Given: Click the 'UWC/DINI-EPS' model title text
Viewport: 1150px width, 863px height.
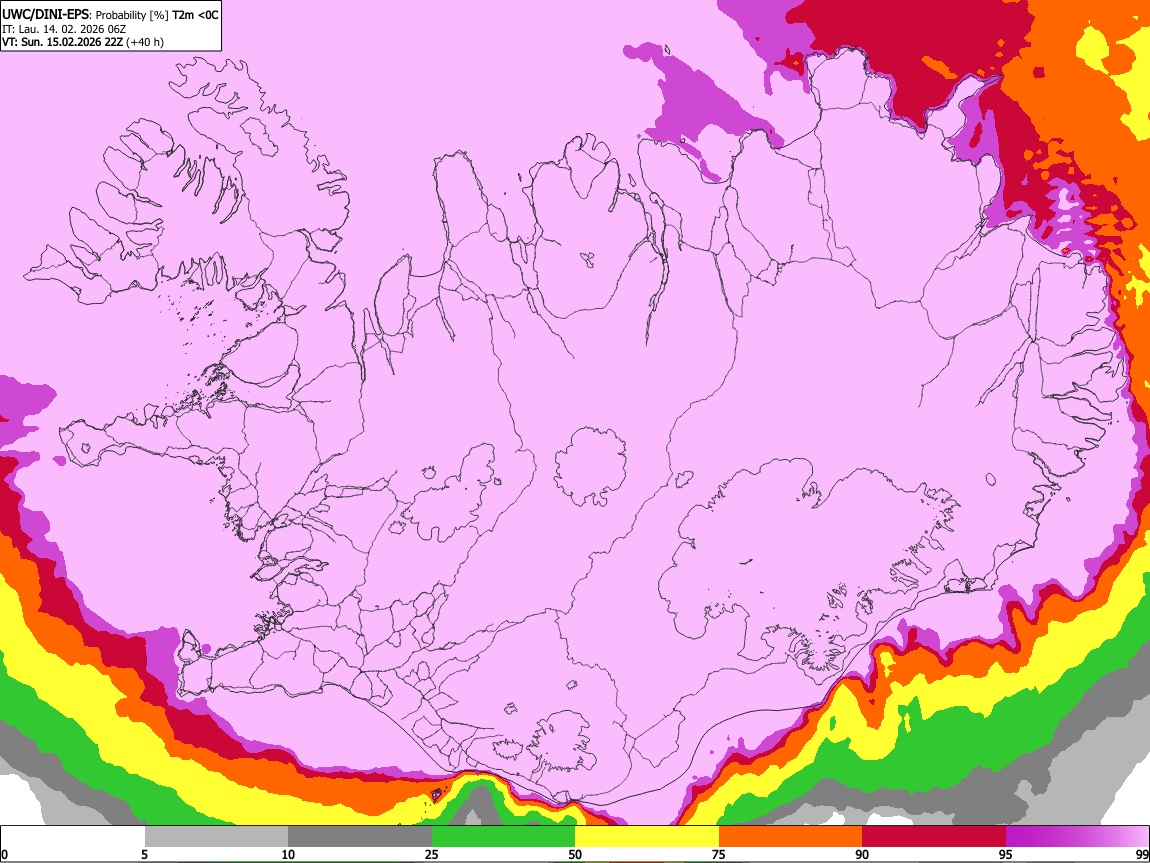Looking at the screenshot, I should (x=43, y=15).
